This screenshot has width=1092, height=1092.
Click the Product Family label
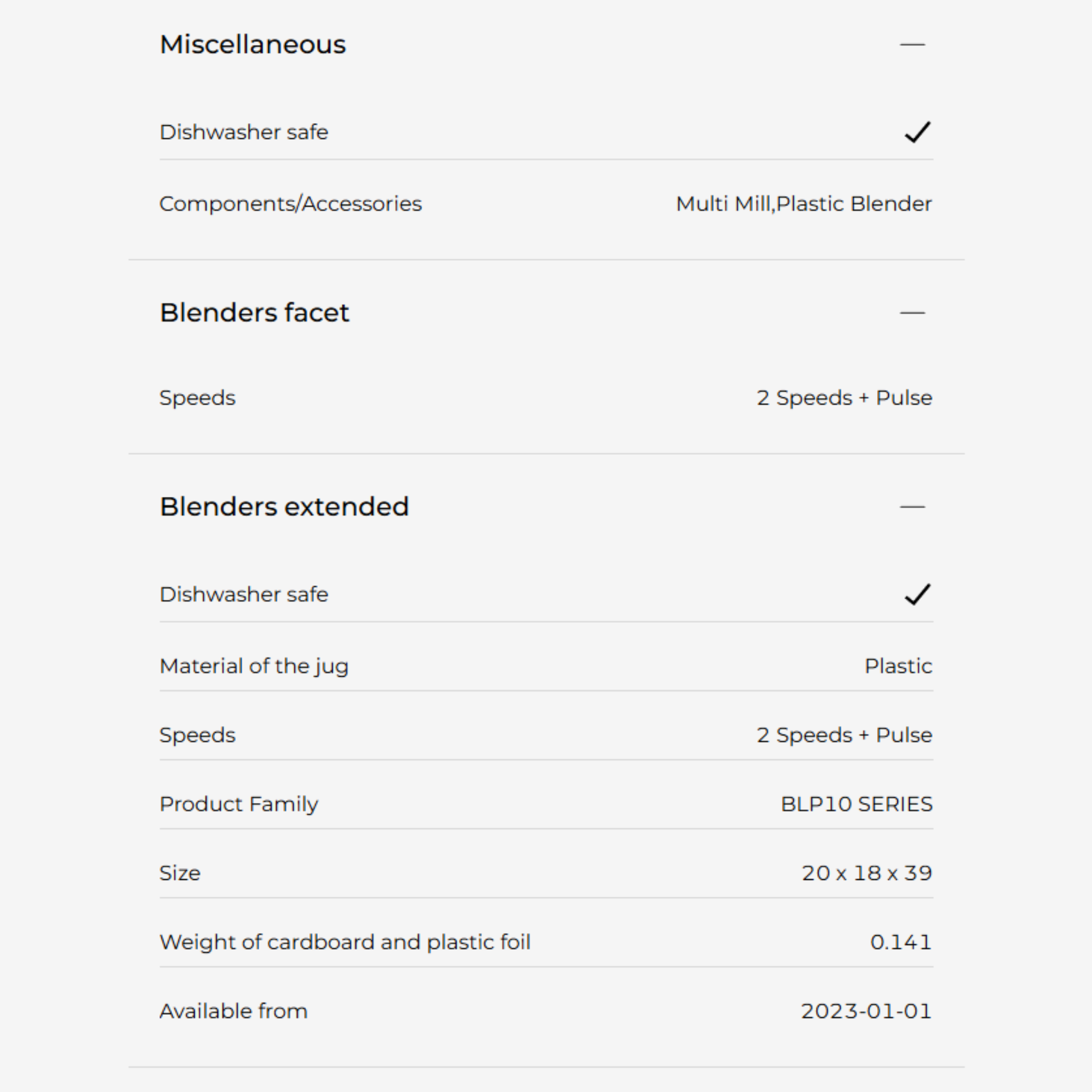(x=238, y=804)
